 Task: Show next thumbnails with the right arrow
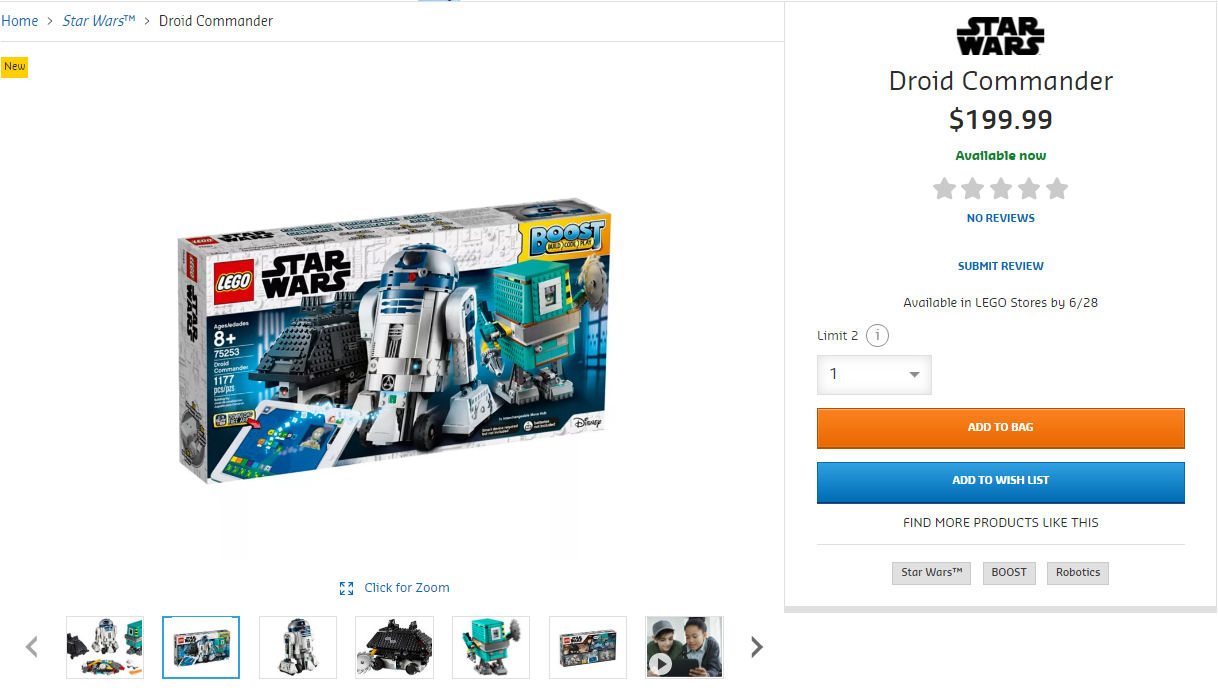coord(757,647)
